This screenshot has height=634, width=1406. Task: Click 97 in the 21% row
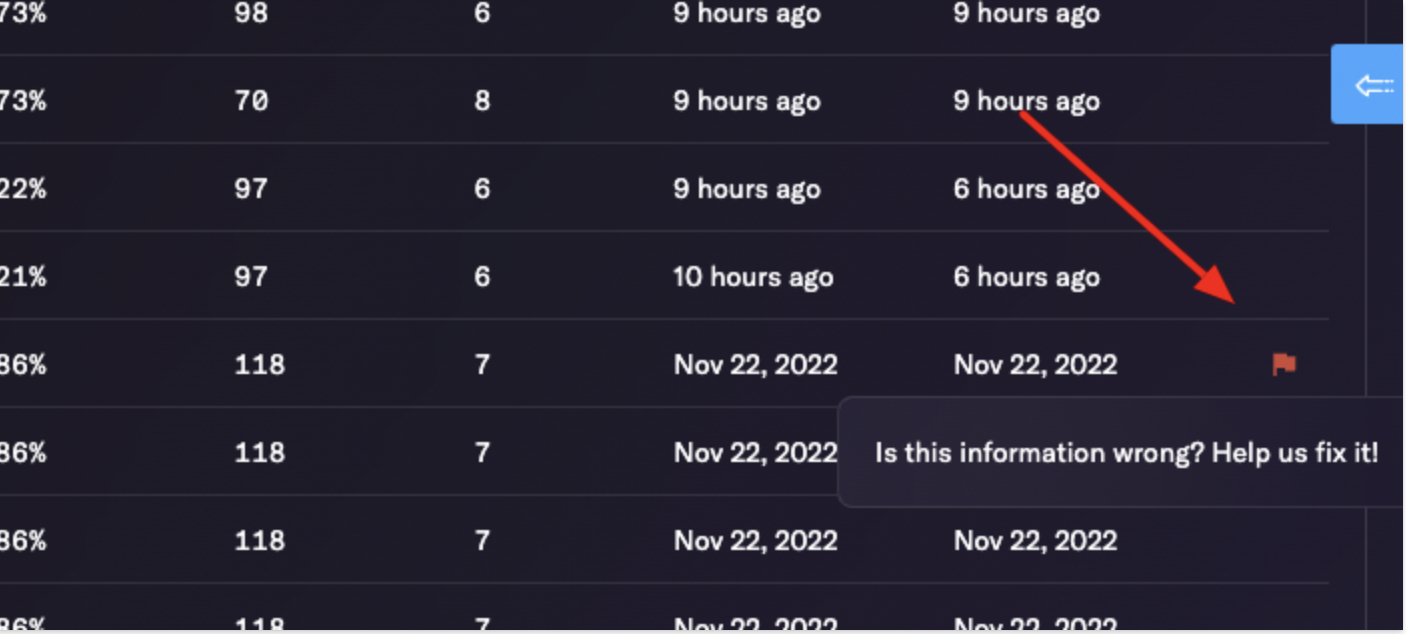pos(251,277)
